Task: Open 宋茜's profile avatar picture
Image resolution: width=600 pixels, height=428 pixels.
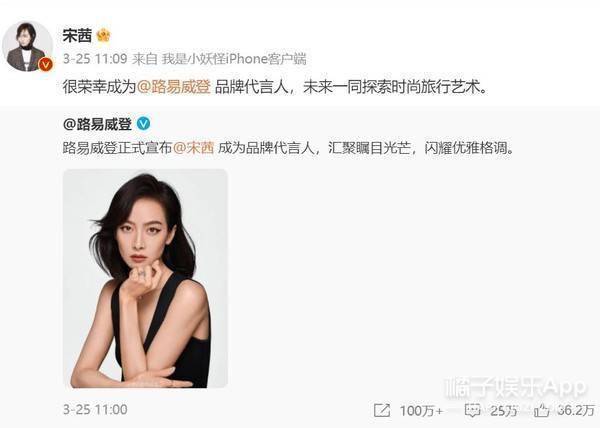Action: point(27,47)
